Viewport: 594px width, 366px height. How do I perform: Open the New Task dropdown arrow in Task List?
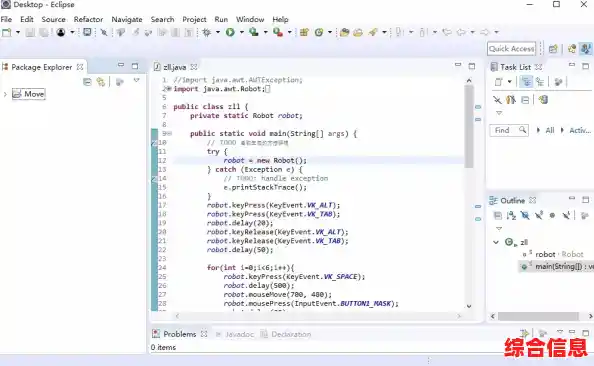[510, 81]
